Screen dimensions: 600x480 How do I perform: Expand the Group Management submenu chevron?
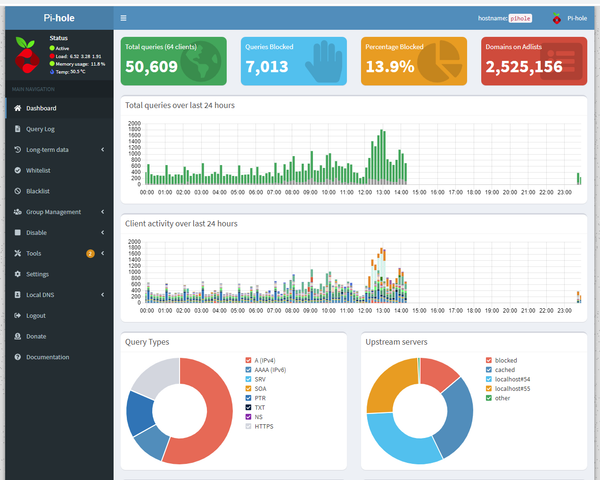(103, 212)
